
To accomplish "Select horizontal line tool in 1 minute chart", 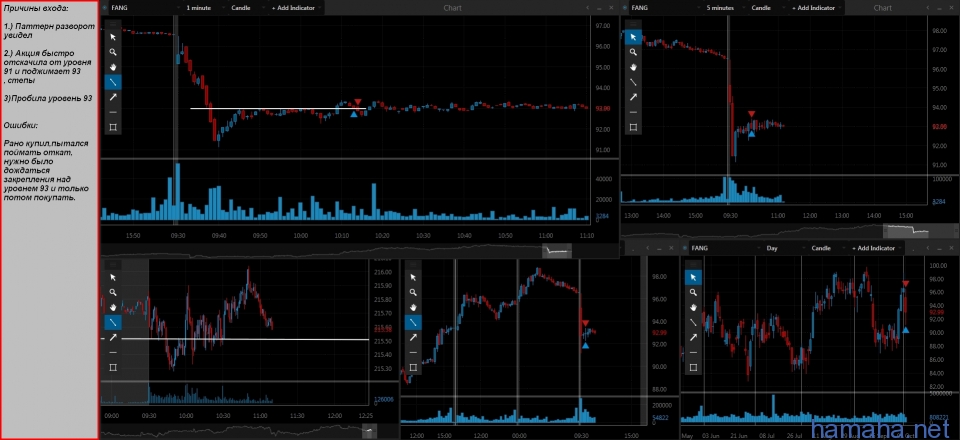I will coord(113,112).
